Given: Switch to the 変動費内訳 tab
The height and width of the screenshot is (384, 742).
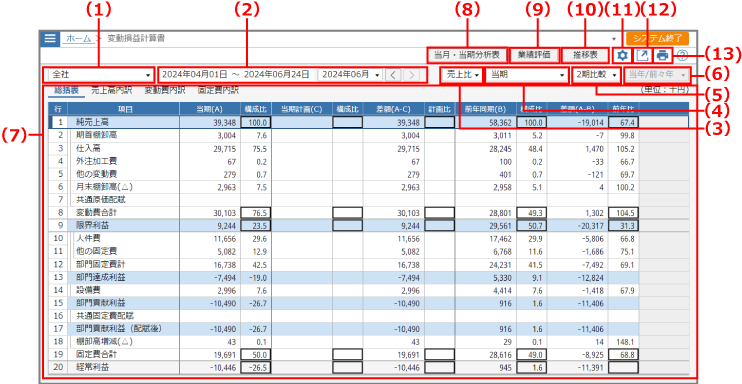Looking at the screenshot, I should point(165,90).
